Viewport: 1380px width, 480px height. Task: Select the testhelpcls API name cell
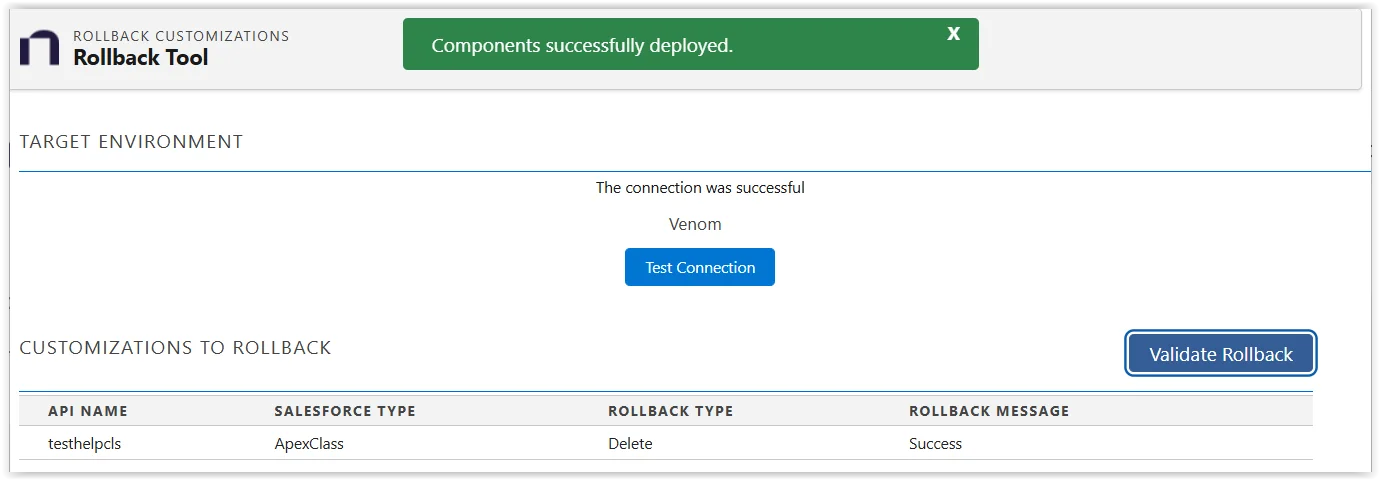pos(84,443)
